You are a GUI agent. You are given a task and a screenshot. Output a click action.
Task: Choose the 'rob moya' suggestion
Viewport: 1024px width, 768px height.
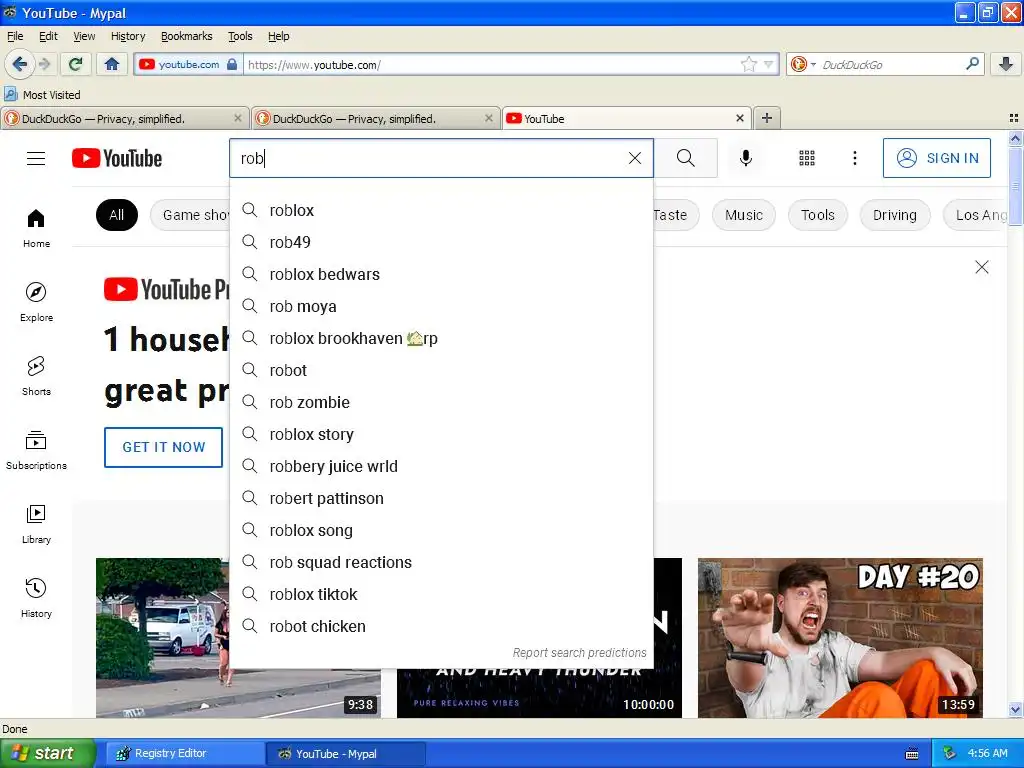point(441,306)
